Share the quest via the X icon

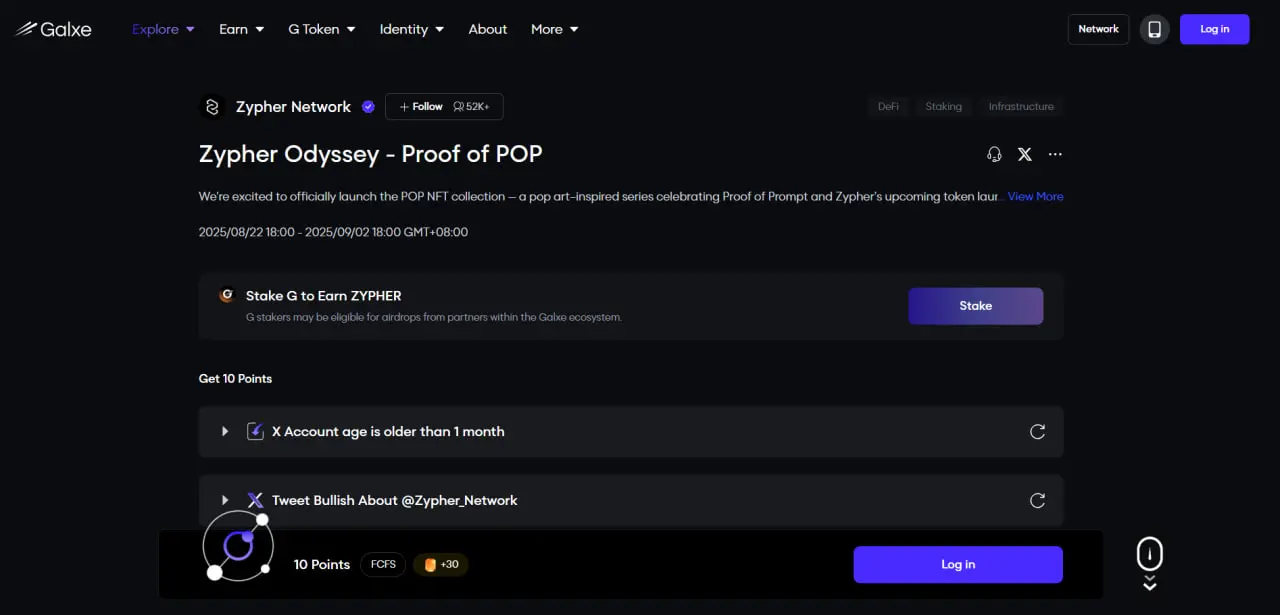pos(1025,154)
